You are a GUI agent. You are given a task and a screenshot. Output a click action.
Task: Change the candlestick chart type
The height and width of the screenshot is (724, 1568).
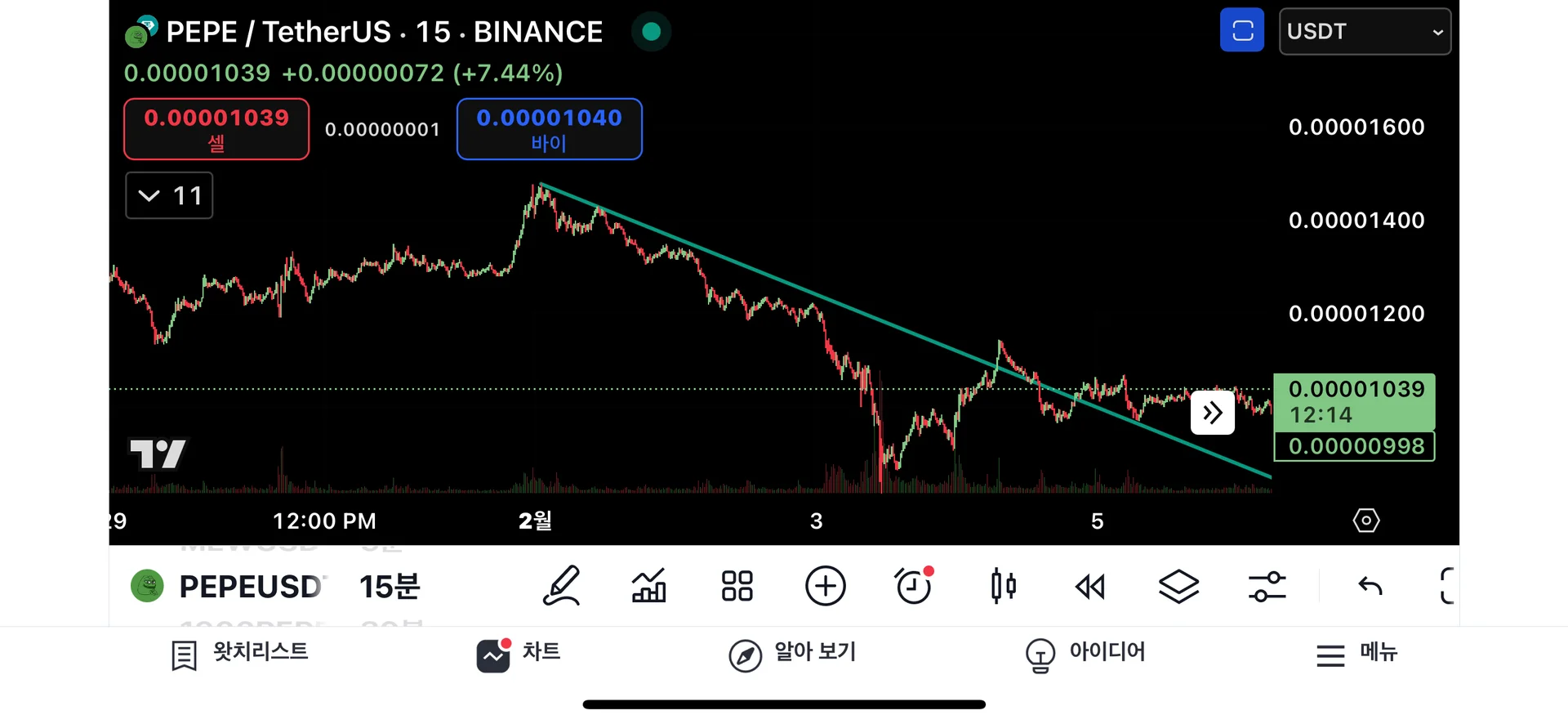click(1003, 586)
